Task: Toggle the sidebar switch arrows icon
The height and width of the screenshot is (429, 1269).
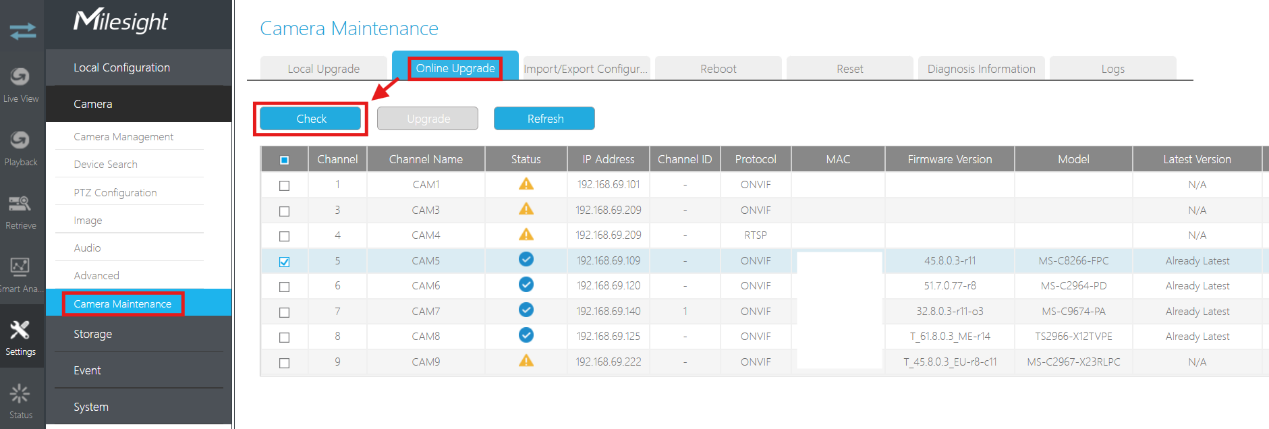Action: [22, 32]
